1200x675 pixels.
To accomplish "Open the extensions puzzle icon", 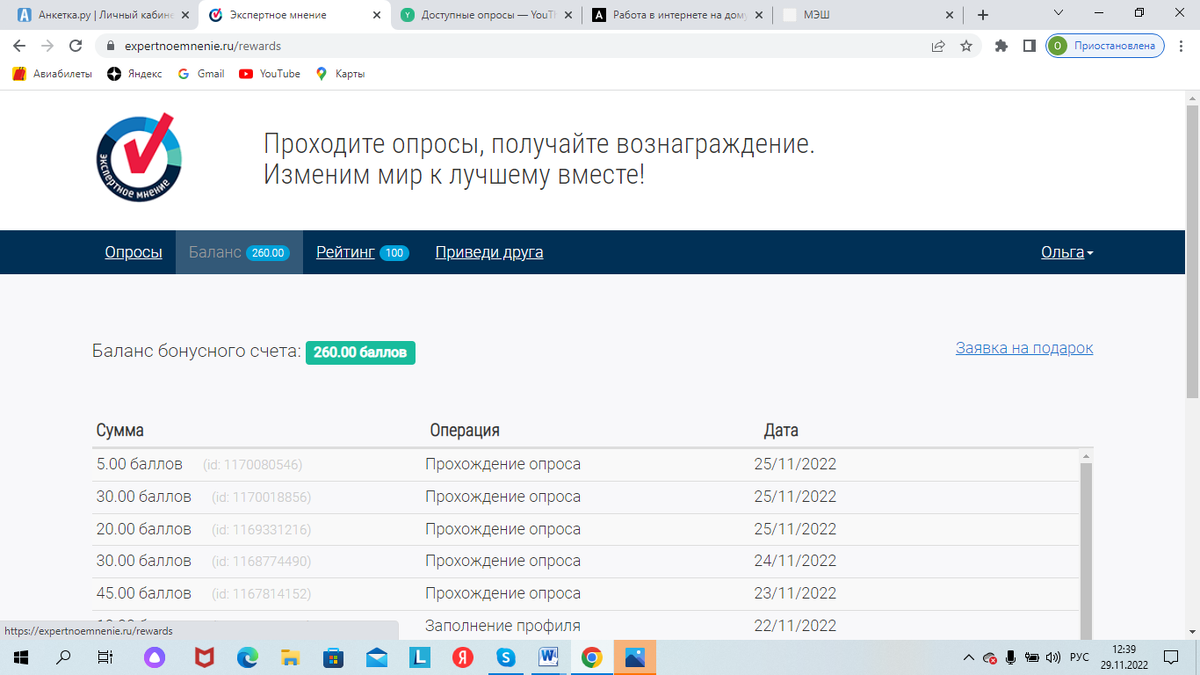I will pos(1000,45).
